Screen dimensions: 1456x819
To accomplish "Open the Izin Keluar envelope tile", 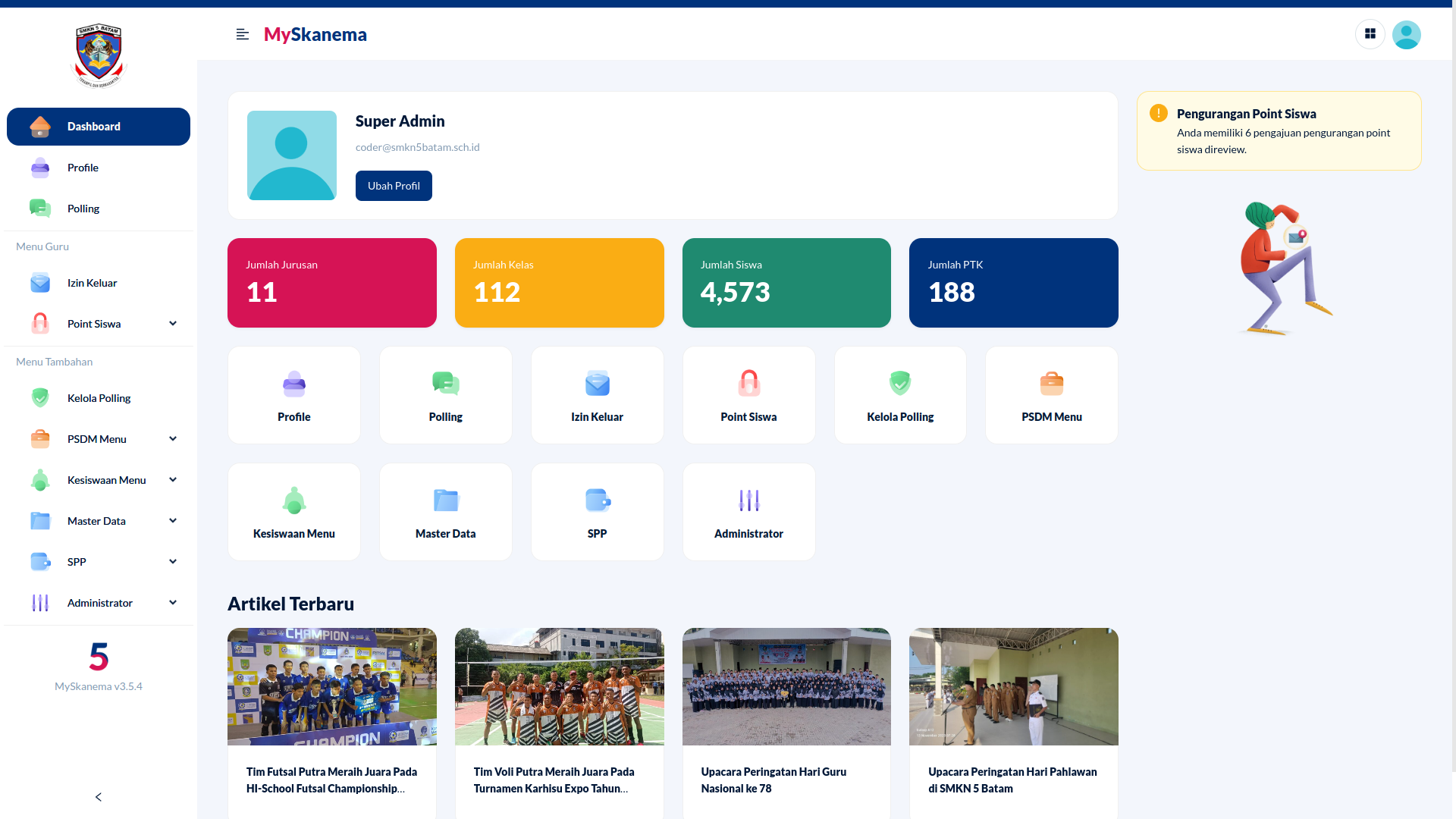I will click(597, 395).
